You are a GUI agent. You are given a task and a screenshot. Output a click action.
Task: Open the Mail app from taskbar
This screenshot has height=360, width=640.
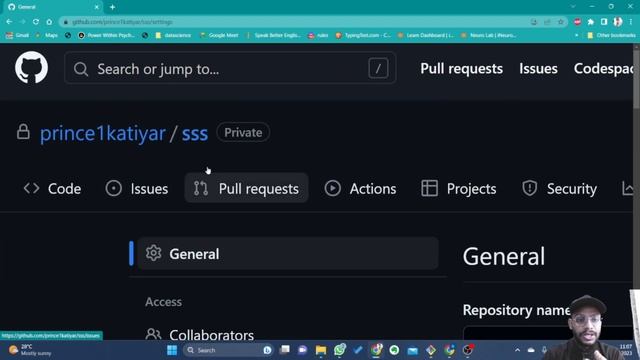coord(413,350)
